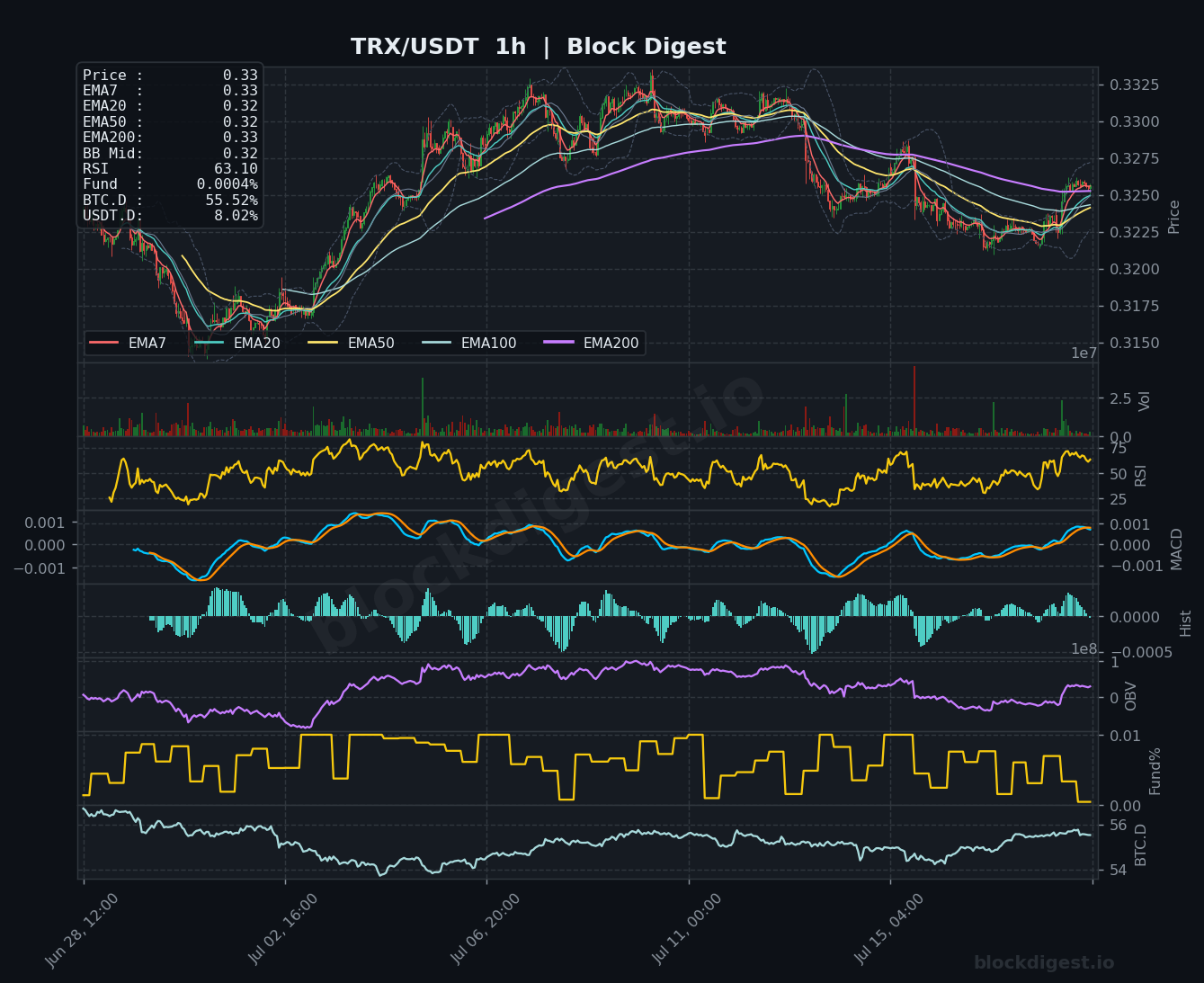Image resolution: width=1204 pixels, height=983 pixels.
Task: Click the MACD axis title
Action: [1176, 549]
